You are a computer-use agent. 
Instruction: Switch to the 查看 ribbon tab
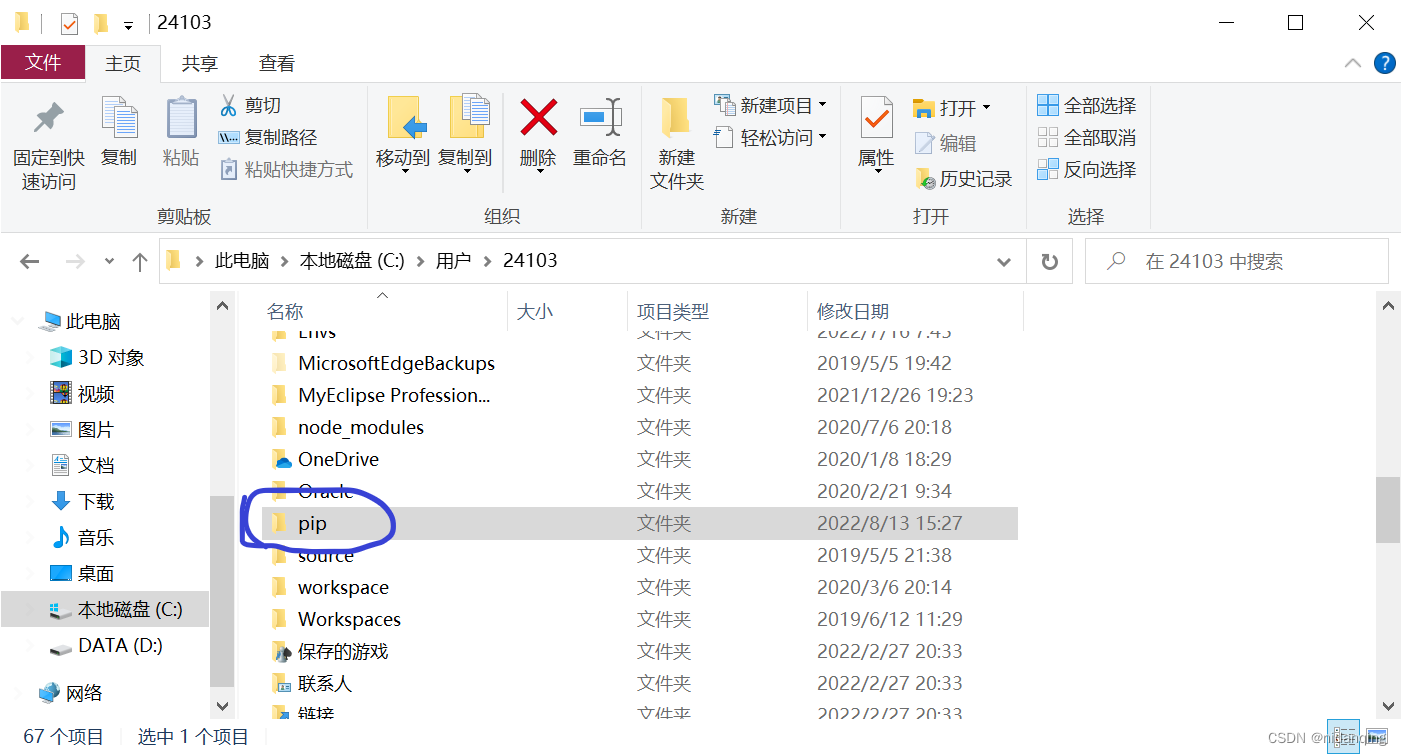point(276,63)
